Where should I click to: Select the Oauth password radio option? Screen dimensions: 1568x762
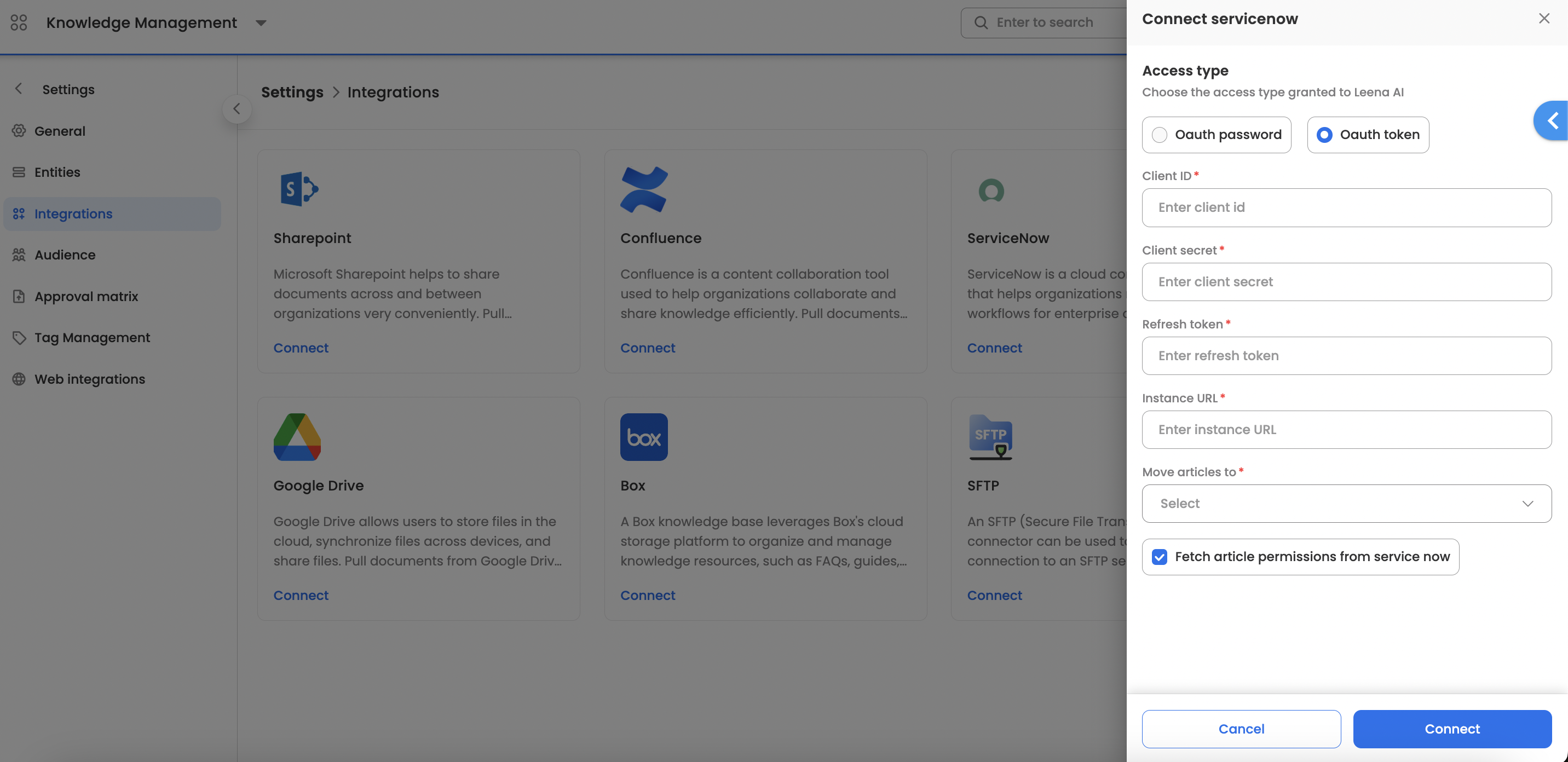pos(1159,135)
